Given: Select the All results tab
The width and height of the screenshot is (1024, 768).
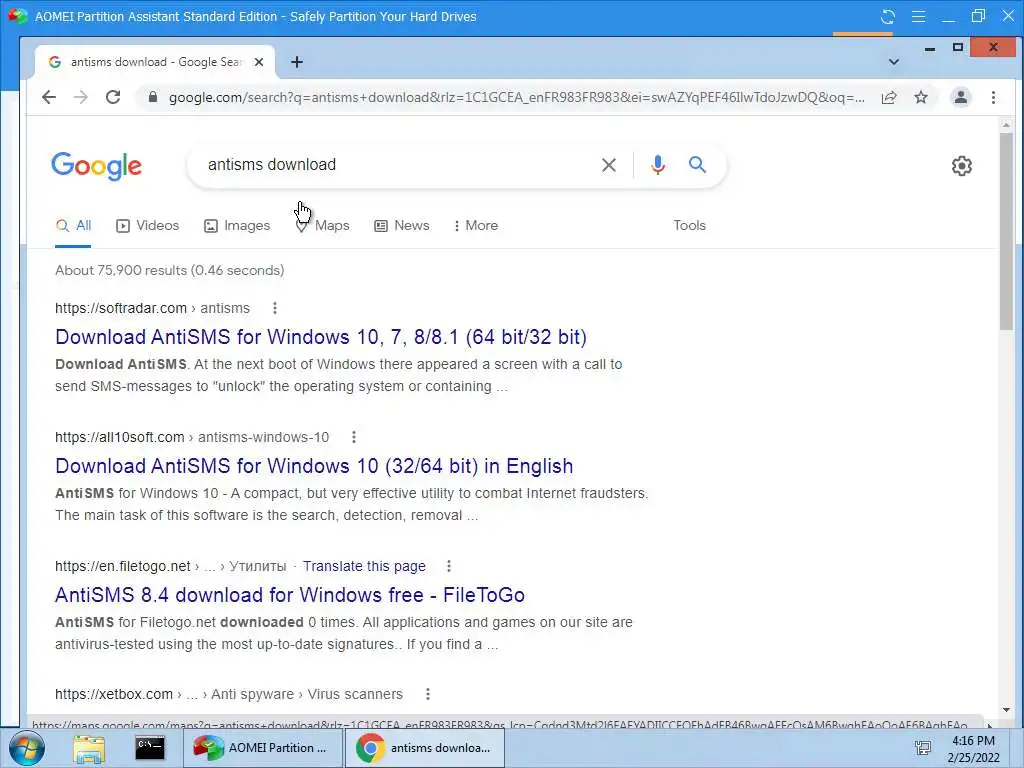Looking at the screenshot, I should click(x=73, y=226).
